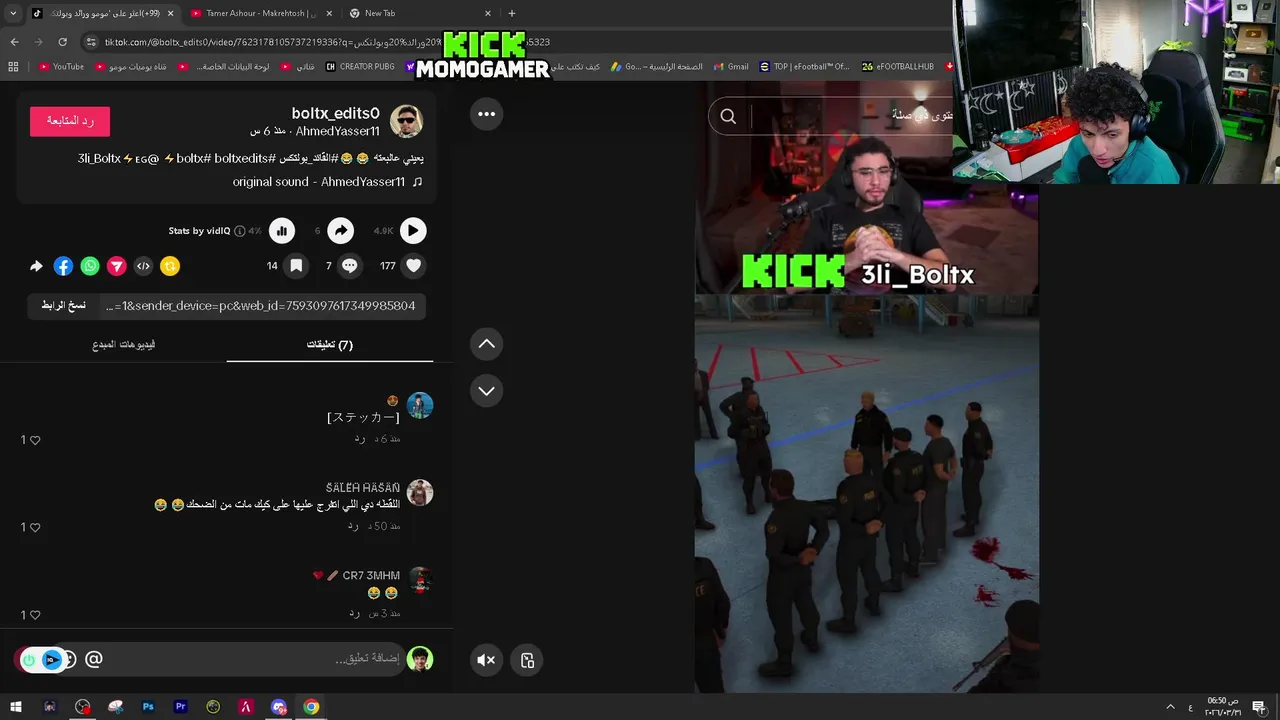1280x720 pixels.
Task: Go to the previous video with the up arrow
Action: 486,344
